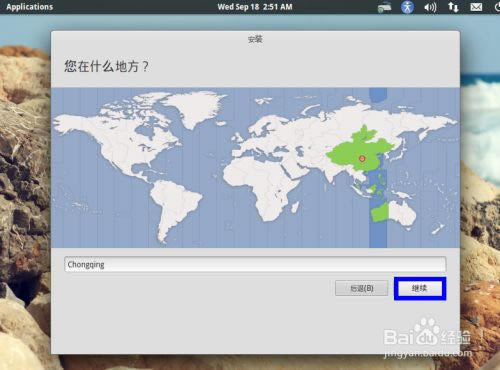Click the 继续 continue button

point(420,288)
